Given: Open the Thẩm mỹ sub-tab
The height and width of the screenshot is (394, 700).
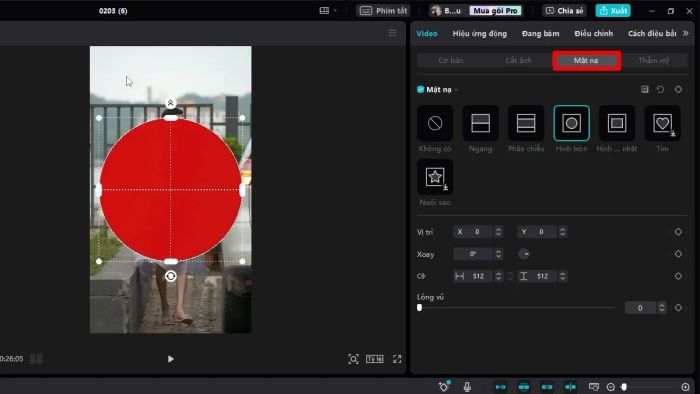Looking at the screenshot, I should pyautogui.click(x=654, y=60).
